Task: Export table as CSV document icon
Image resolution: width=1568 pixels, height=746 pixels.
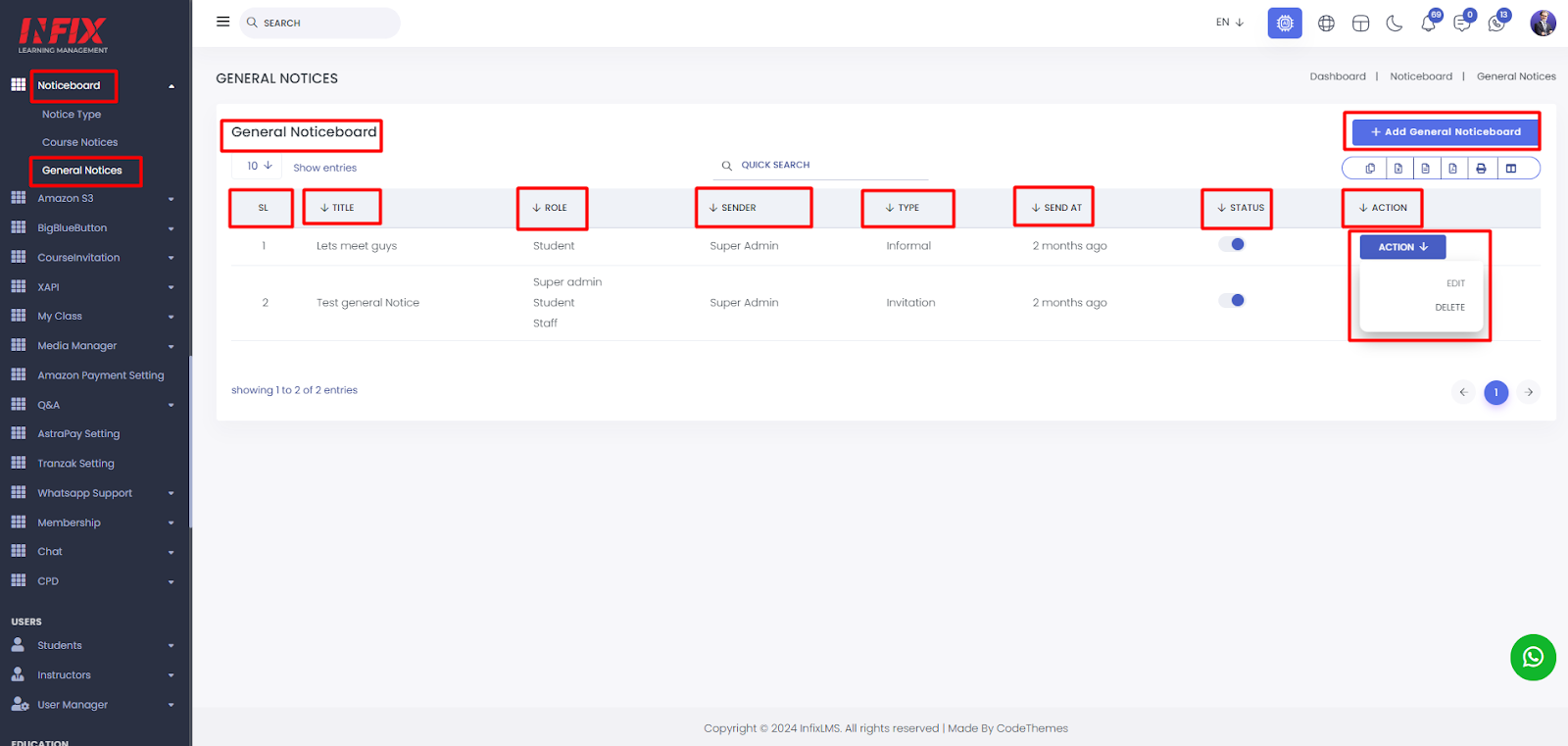Action: tap(1426, 169)
